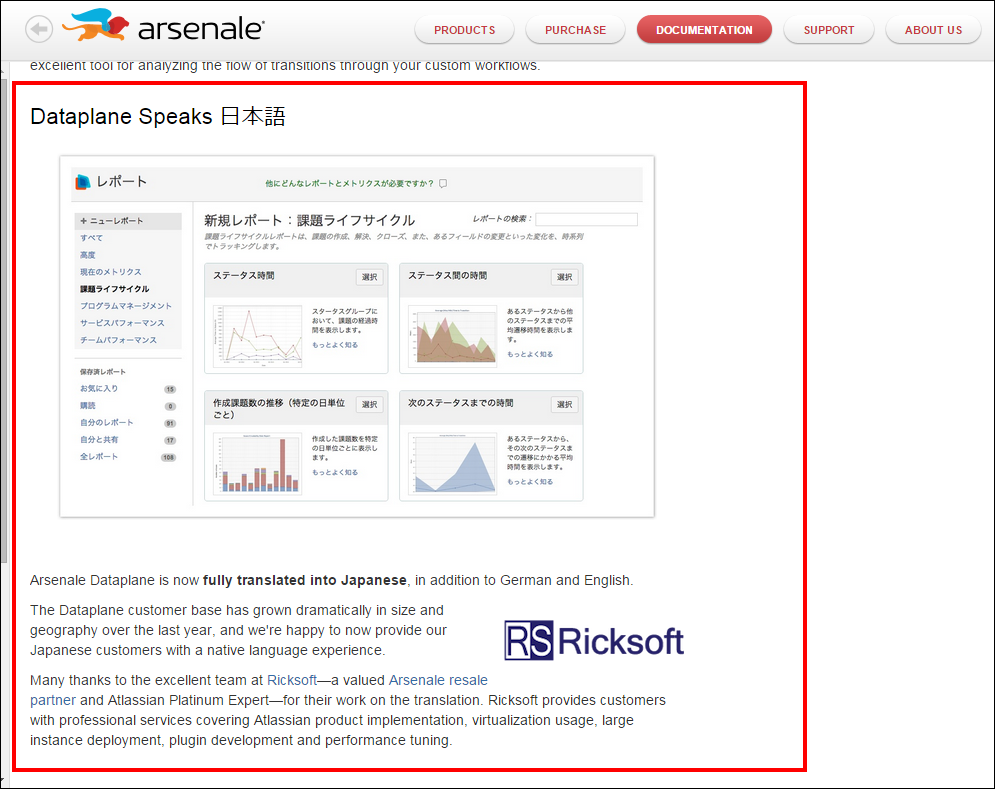Open the Arsenale resale partner link
Viewport: 995px width, 789px height.
point(438,680)
